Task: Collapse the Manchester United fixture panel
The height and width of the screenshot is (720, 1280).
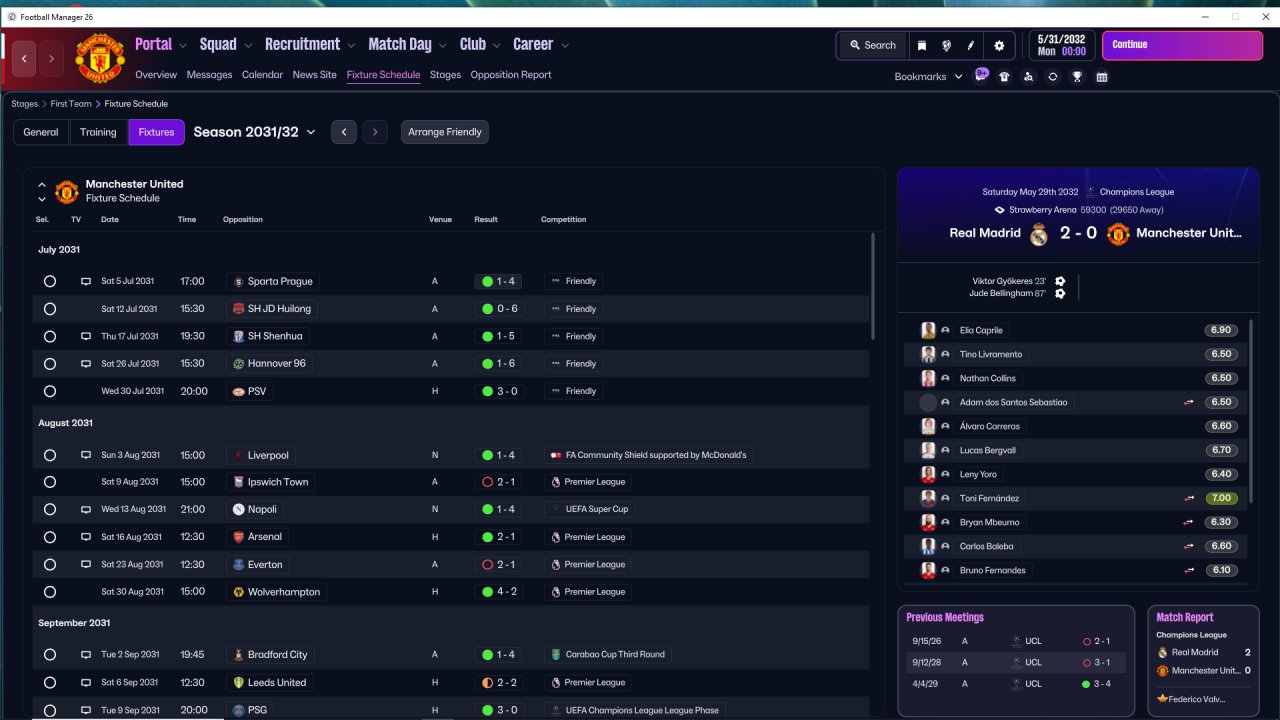Action: [x=42, y=184]
